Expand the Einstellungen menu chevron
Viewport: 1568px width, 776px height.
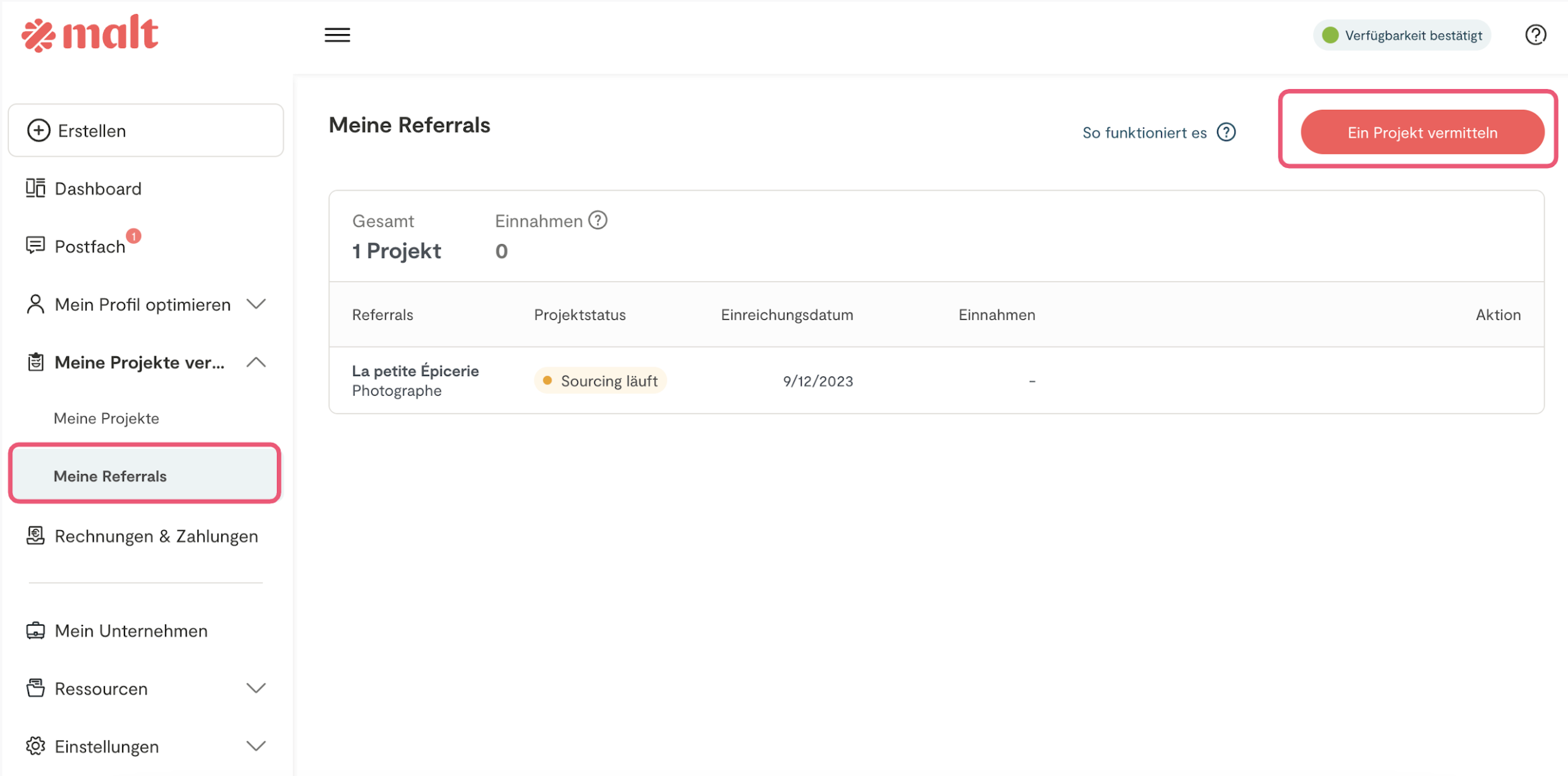(x=256, y=746)
